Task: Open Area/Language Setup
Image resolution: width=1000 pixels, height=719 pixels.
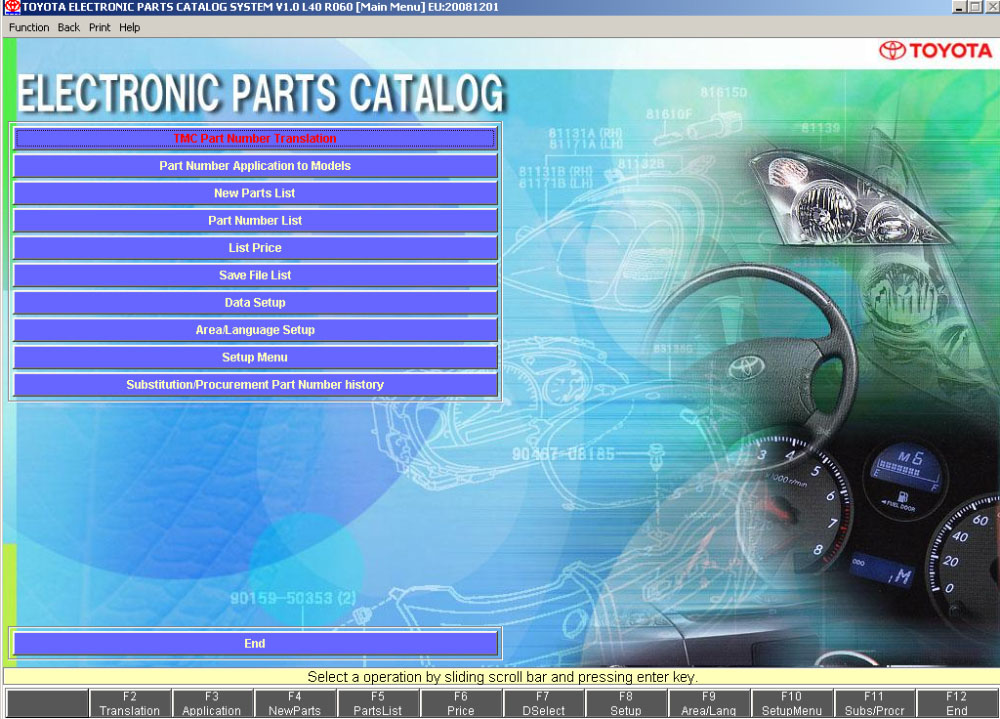Action: [255, 330]
